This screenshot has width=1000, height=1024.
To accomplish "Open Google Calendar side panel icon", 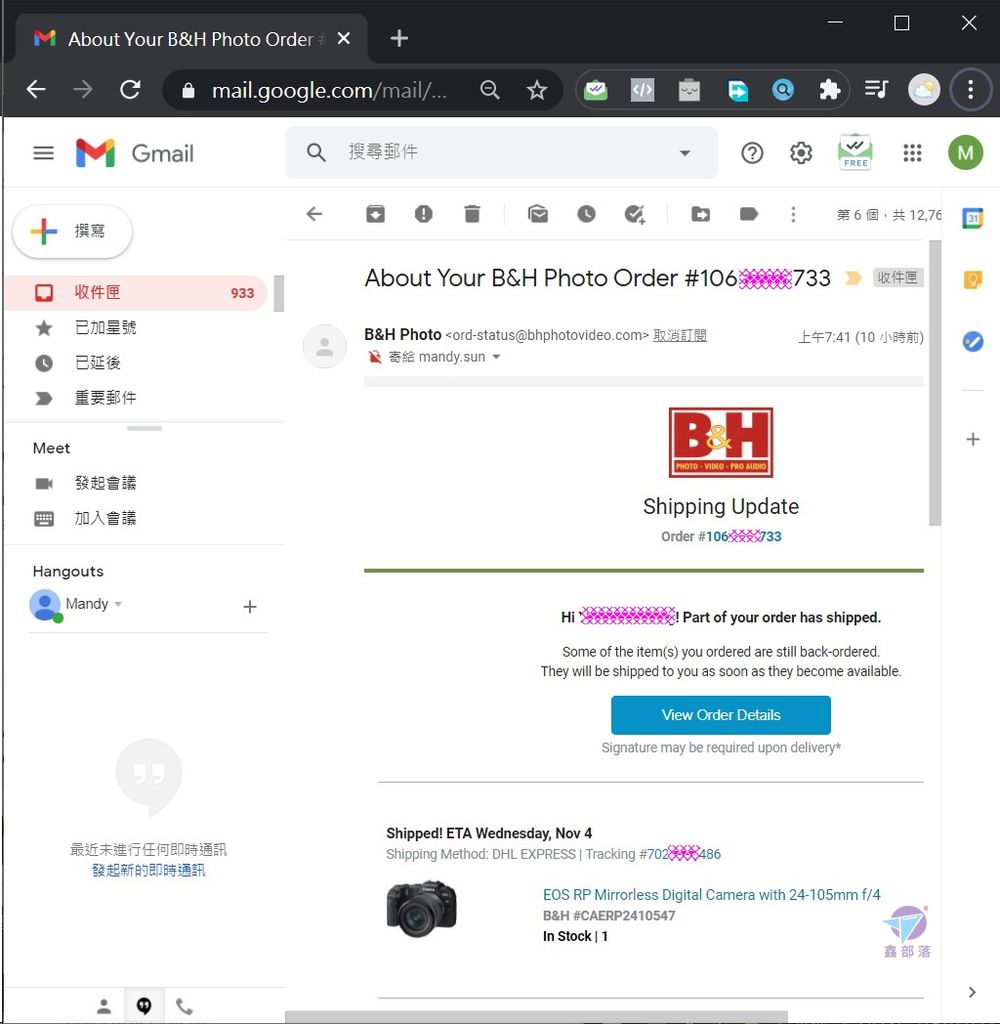I will tap(973, 217).
